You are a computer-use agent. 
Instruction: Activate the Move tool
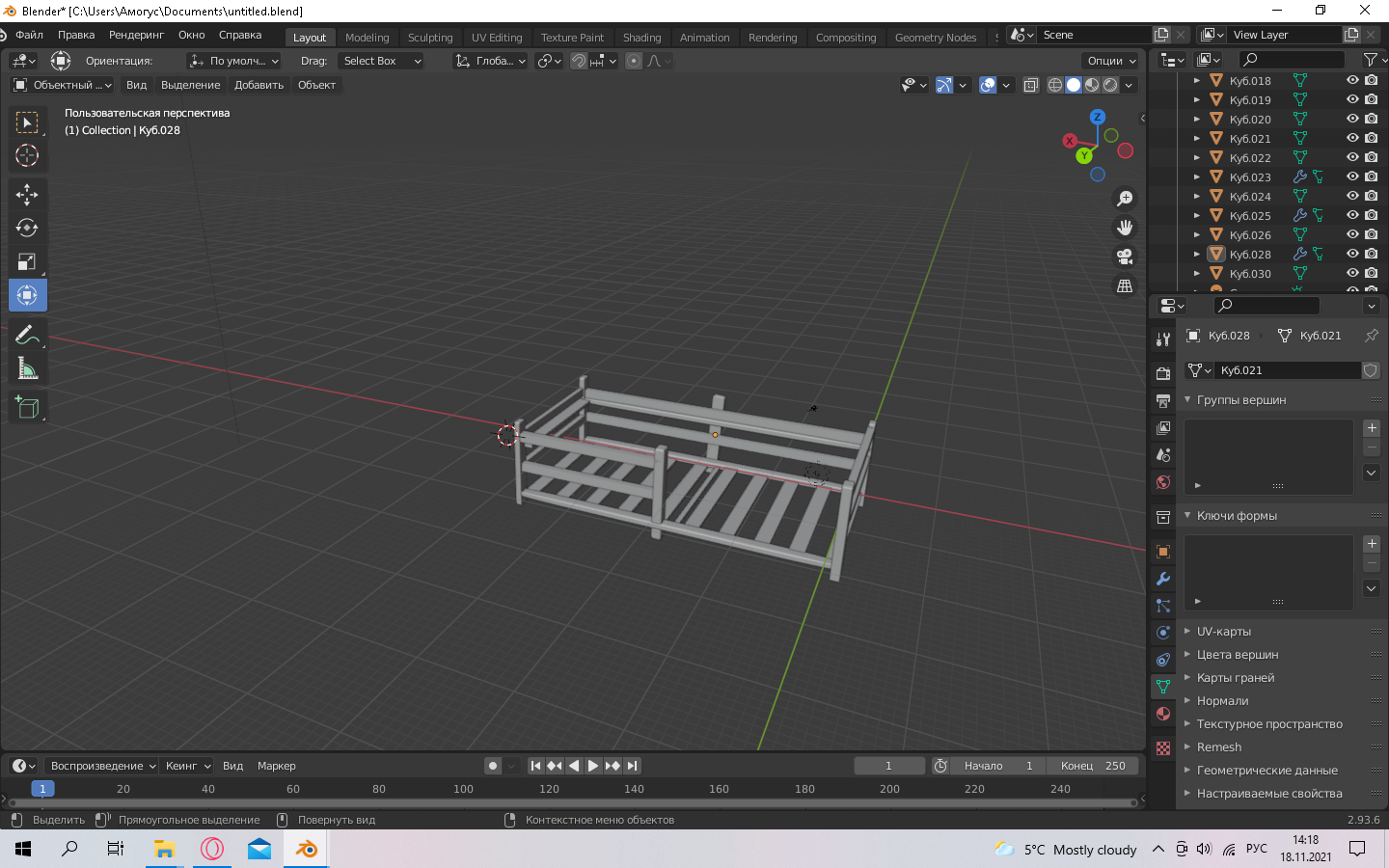(27, 194)
